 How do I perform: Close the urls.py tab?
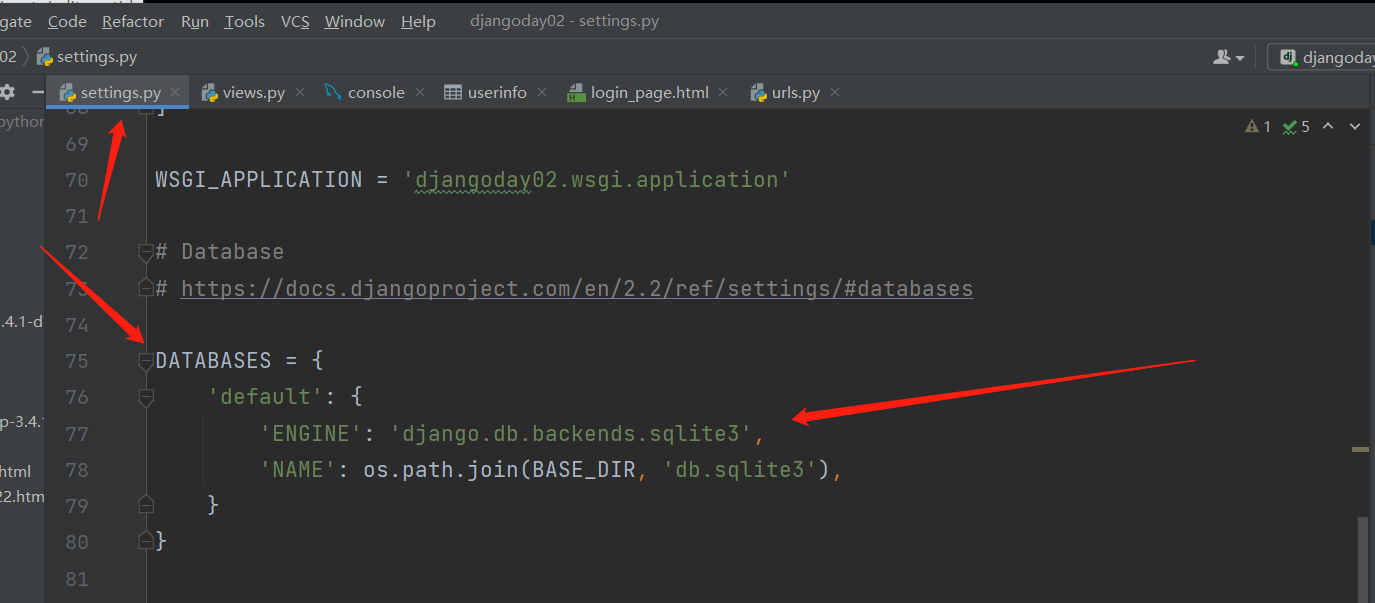click(835, 92)
